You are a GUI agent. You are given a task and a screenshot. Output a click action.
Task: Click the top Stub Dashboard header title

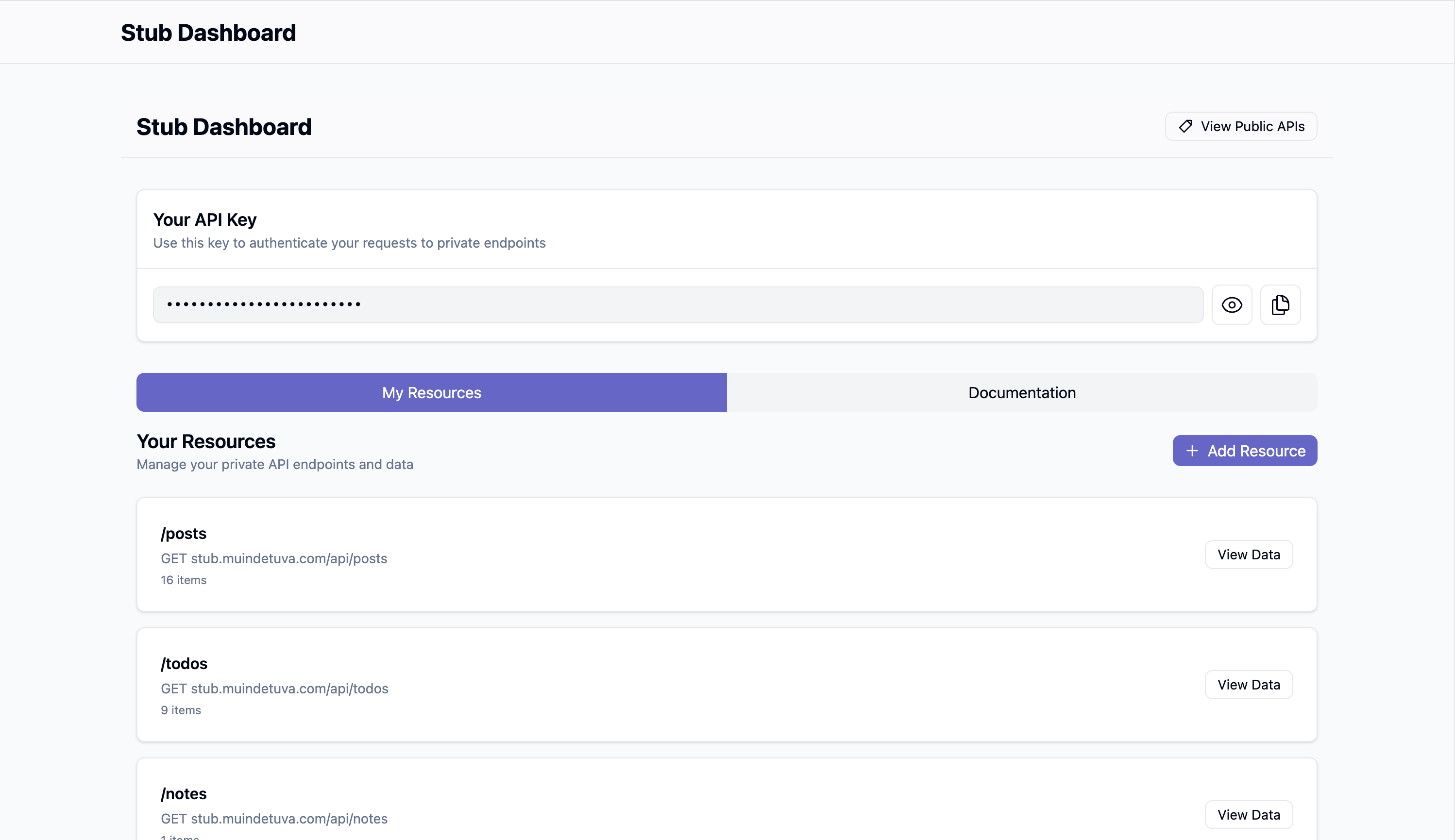tap(208, 33)
